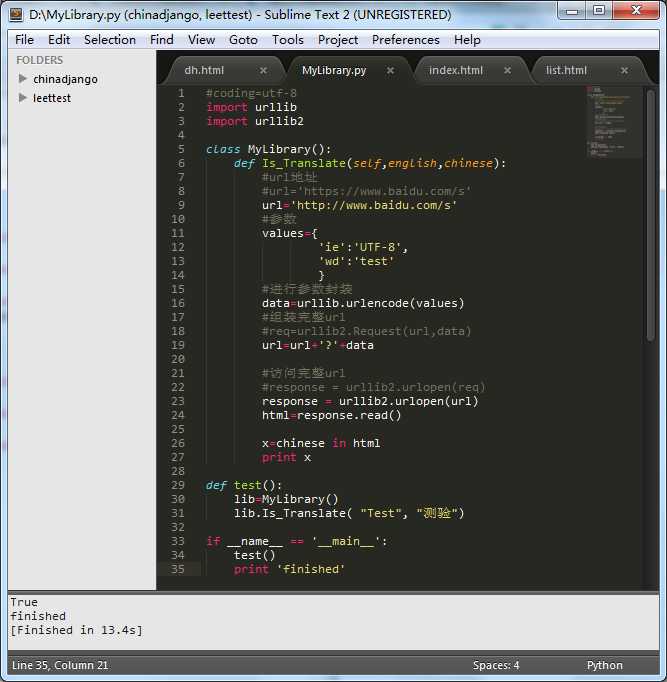
Task: Open the Edit menu
Action: click(x=59, y=40)
